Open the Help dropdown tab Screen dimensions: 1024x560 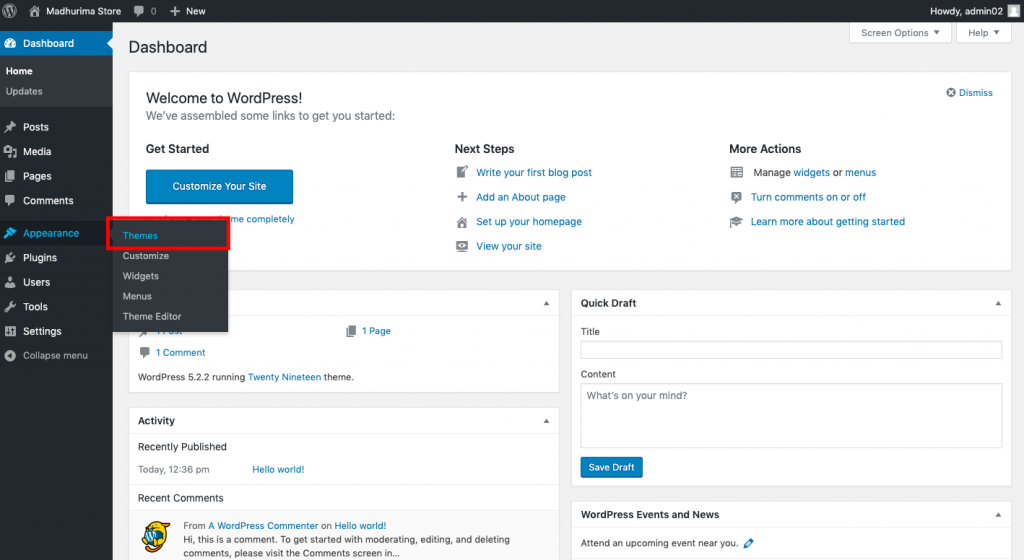(x=984, y=33)
